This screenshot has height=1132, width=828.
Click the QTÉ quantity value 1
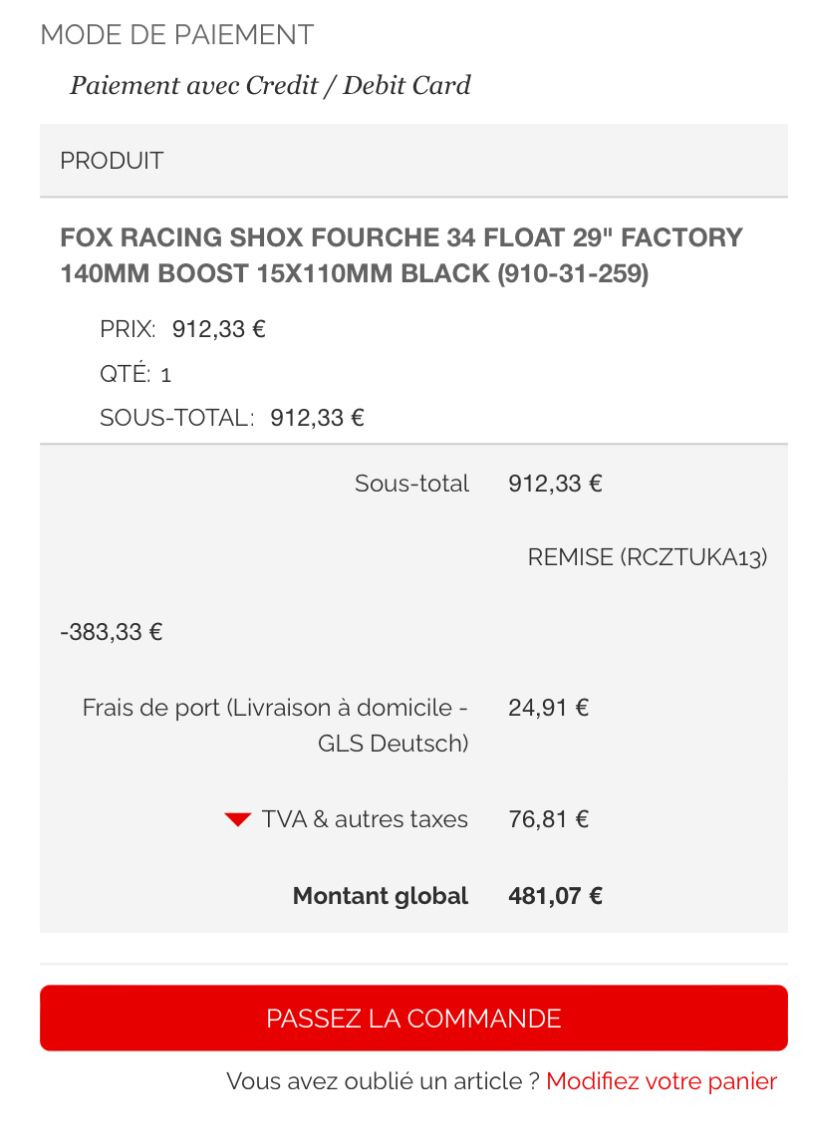tap(166, 375)
